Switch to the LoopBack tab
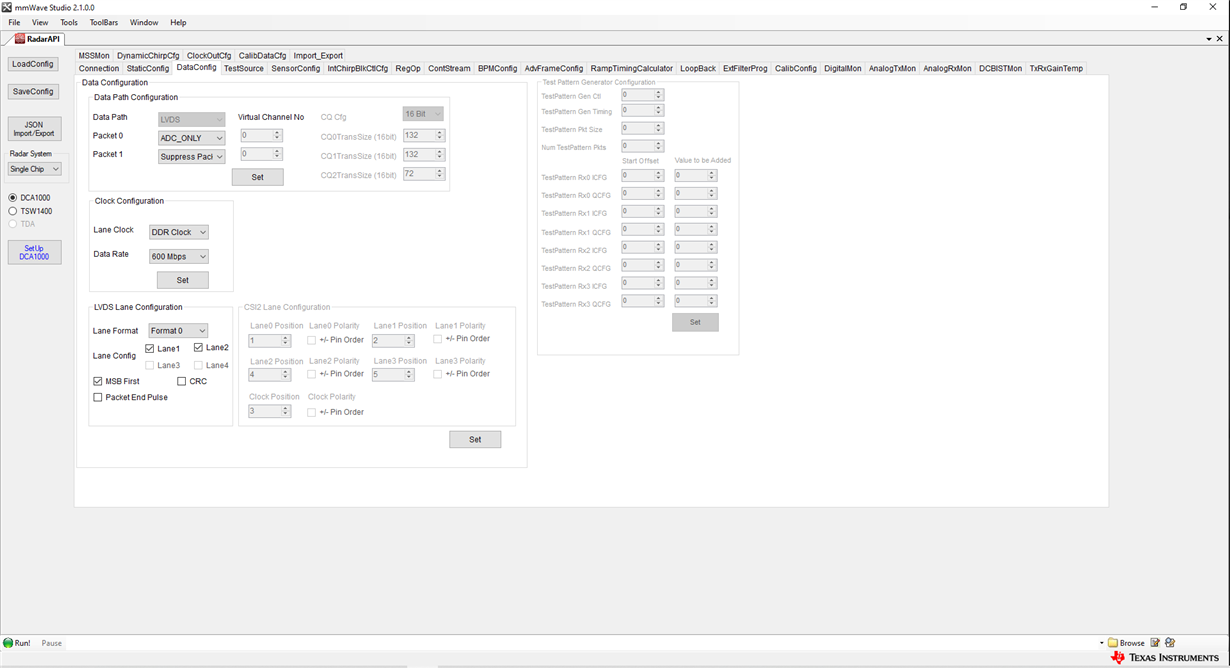This screenshot has width=1230, height=668. [x=698, y=69]
